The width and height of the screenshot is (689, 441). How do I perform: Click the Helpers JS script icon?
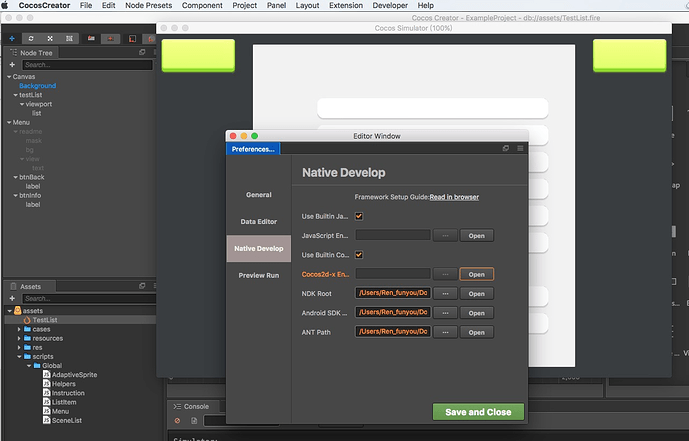coord(47,384)
